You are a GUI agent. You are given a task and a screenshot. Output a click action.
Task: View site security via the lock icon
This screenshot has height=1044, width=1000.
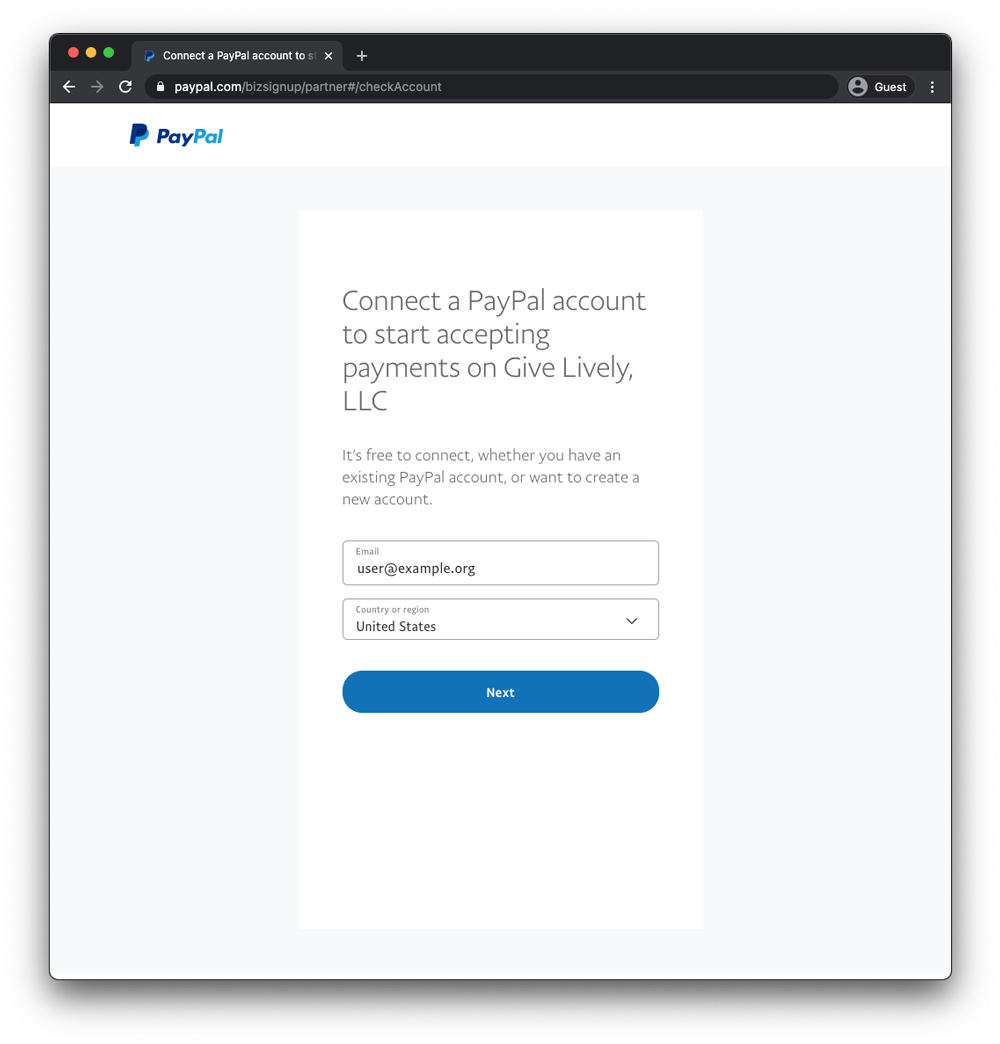pos(160,87)
